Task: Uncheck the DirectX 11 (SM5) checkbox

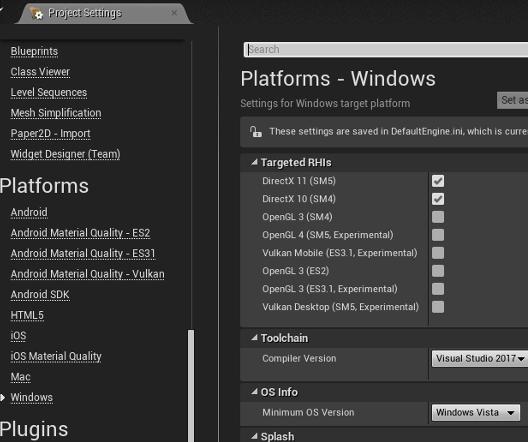Action: click(x=438, y=181)
